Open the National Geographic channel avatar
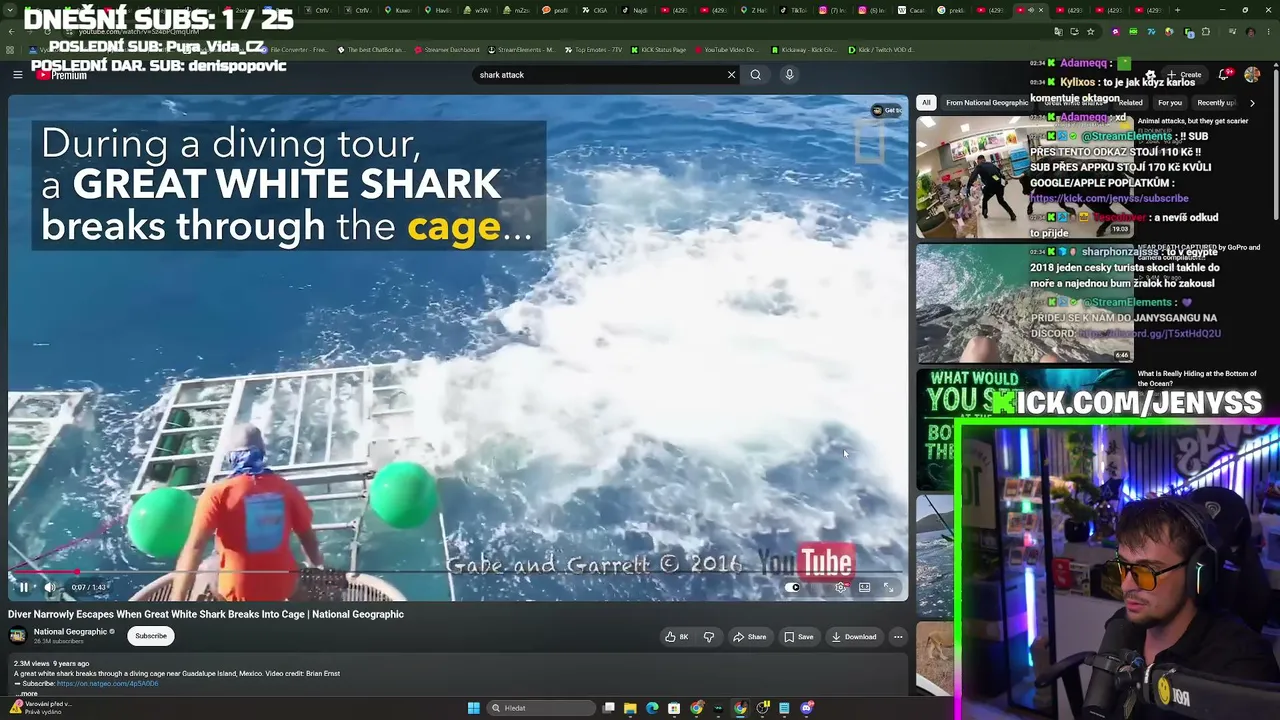Screen dimensions: 1280x720 (18, 636)
